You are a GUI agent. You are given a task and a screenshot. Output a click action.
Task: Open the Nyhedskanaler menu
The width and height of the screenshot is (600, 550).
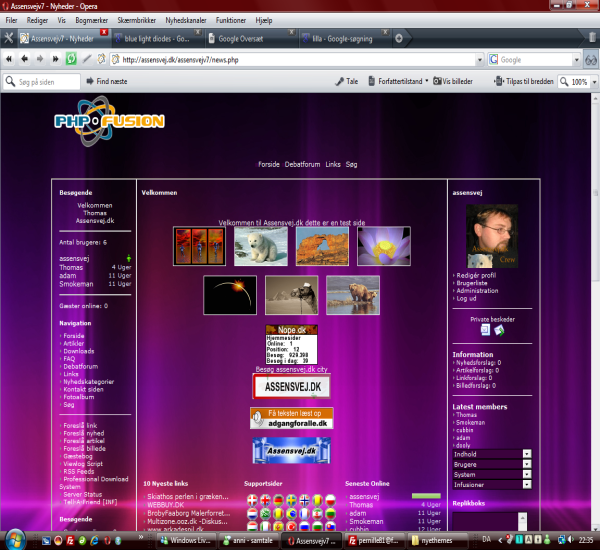186,20
